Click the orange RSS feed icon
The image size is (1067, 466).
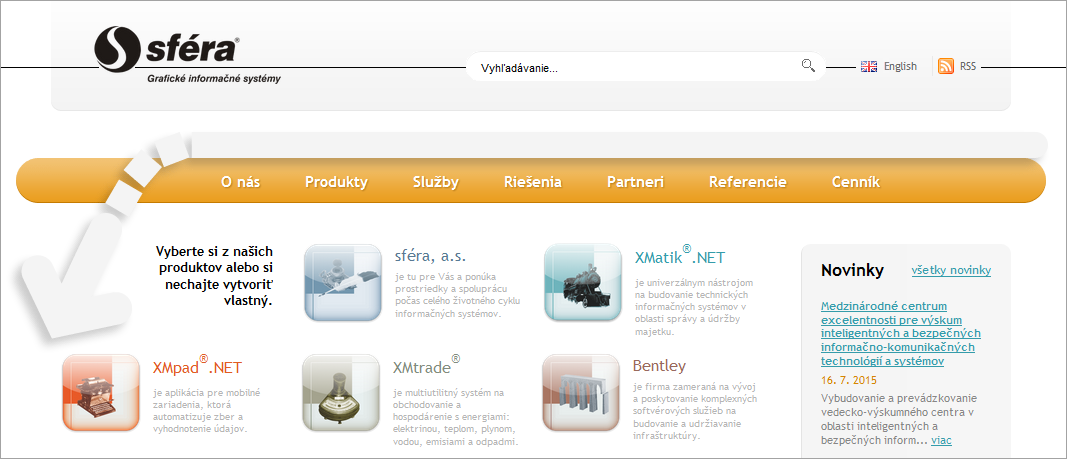tap(946, 66)
